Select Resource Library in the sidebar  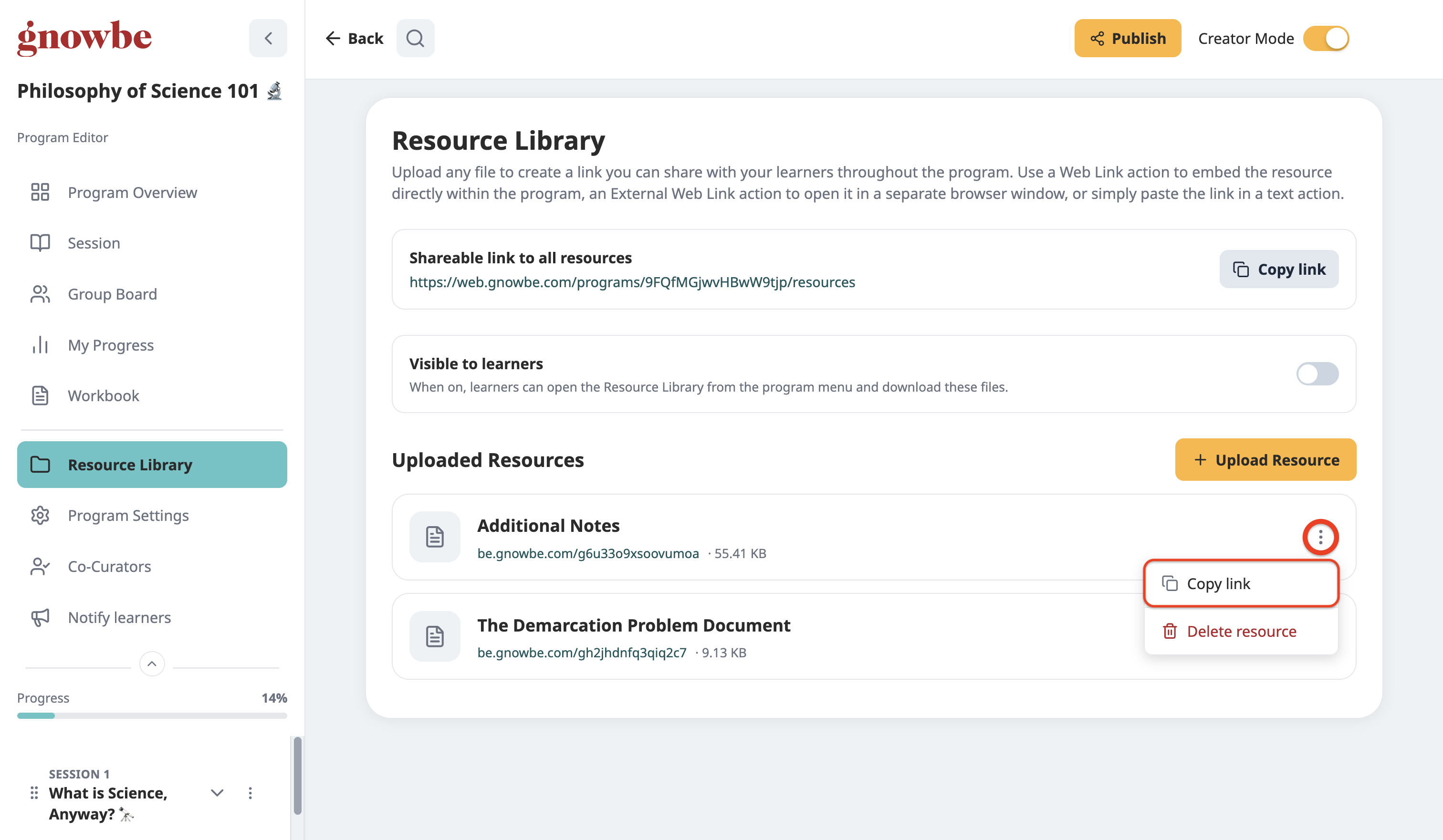[152, 465]
